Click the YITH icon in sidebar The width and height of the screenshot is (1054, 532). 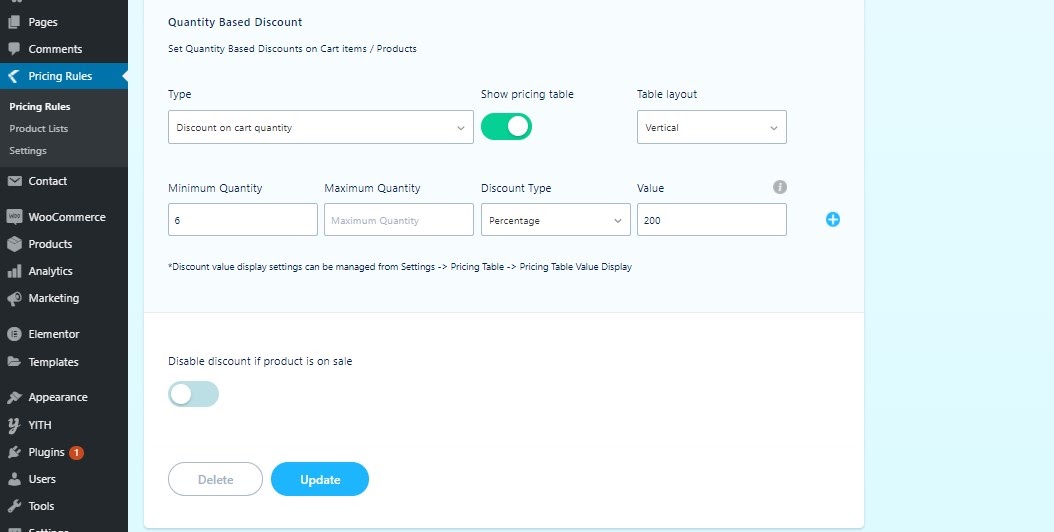pos(14,425)
